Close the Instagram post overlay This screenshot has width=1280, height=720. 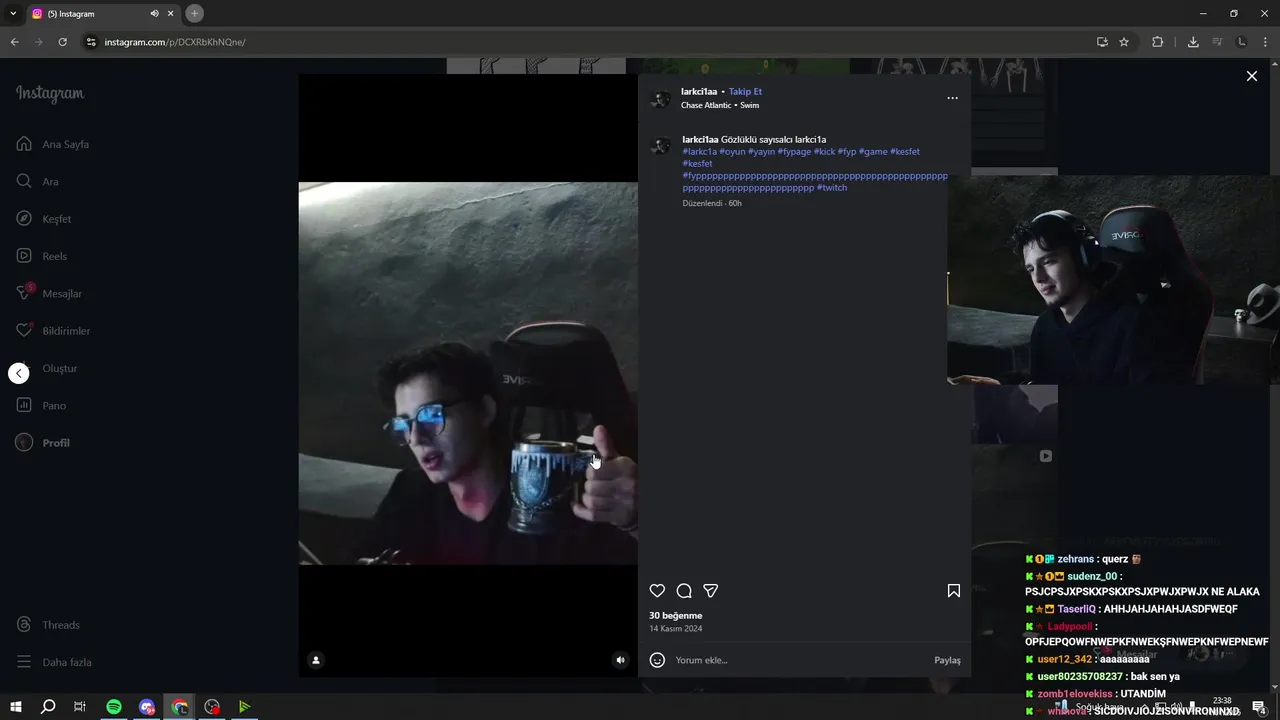tap(1251, 76)
